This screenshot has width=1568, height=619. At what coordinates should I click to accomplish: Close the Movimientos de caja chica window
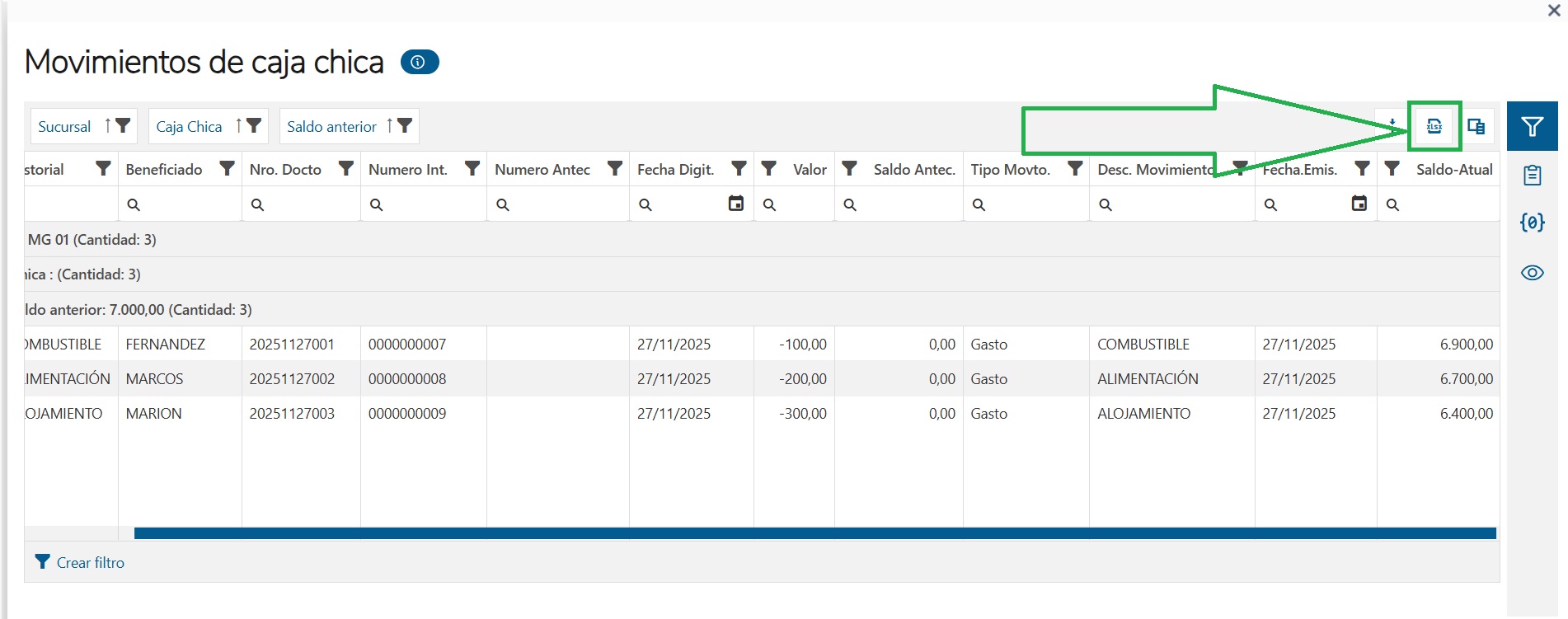(1554, 11)
